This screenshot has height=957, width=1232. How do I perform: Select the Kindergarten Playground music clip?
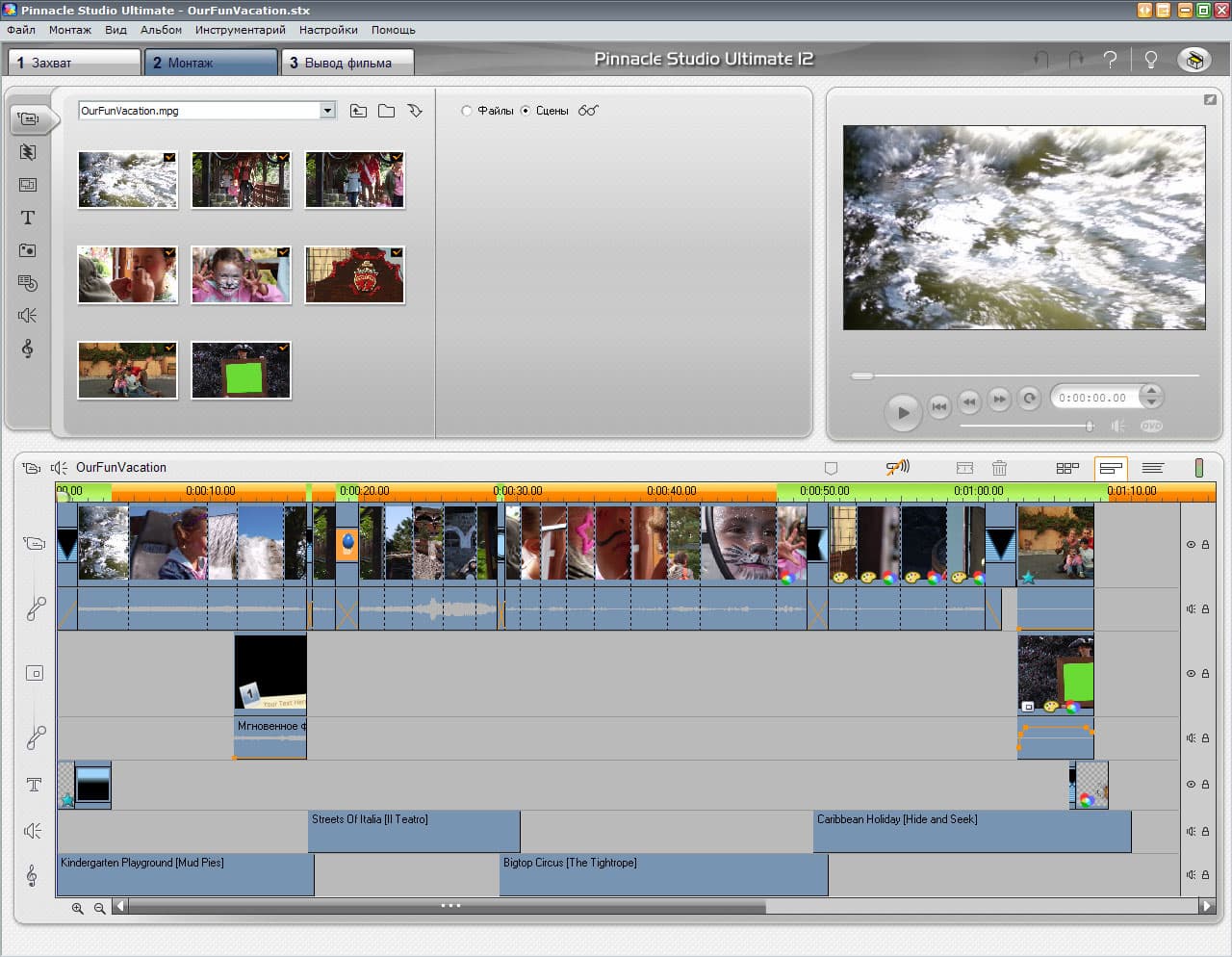pyautogui.click(x=186, y=874)
